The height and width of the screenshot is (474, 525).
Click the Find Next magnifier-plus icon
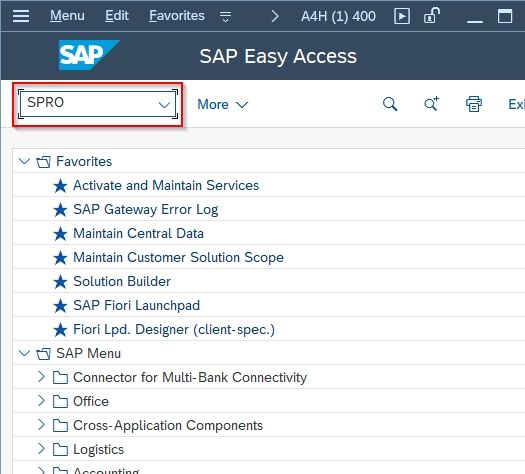[432, 104]
